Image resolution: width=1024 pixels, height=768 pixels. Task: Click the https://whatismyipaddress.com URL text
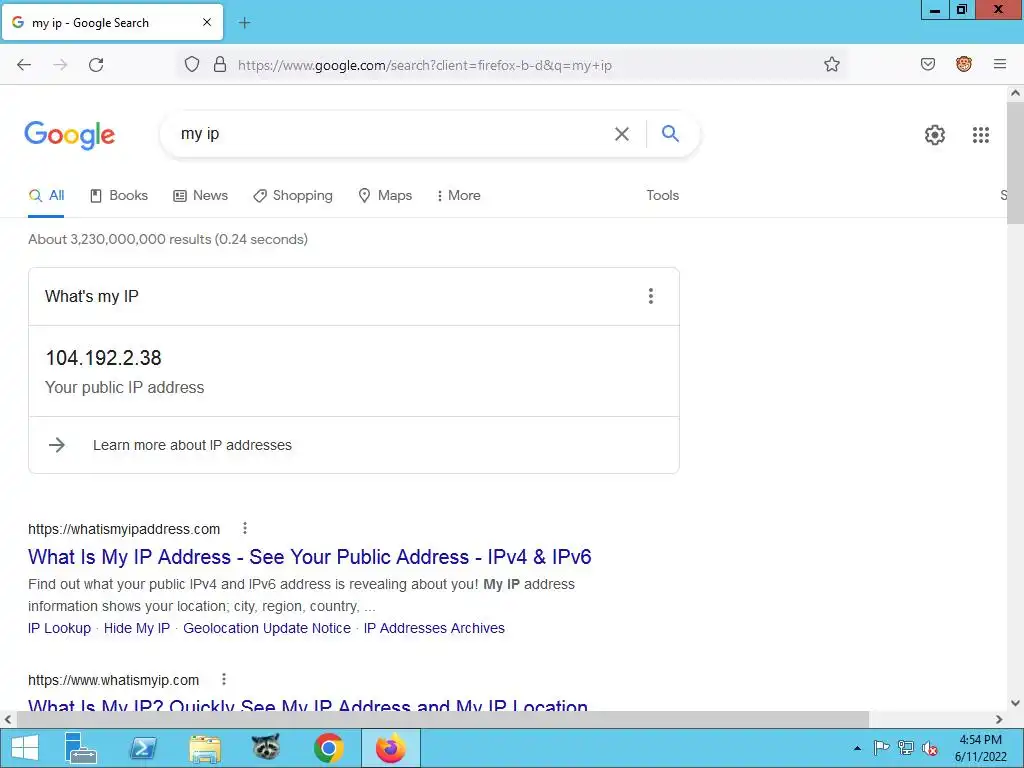click(x=124, y=529)
